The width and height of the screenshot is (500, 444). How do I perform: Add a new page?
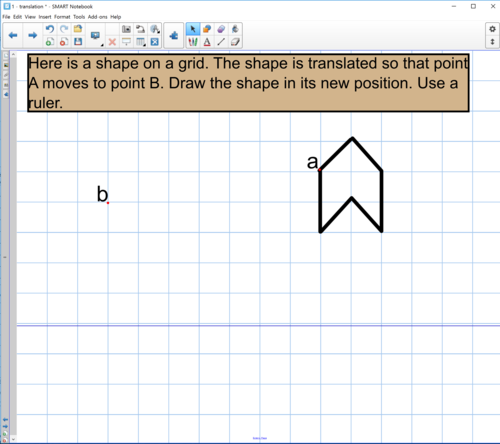pos(50,42)
